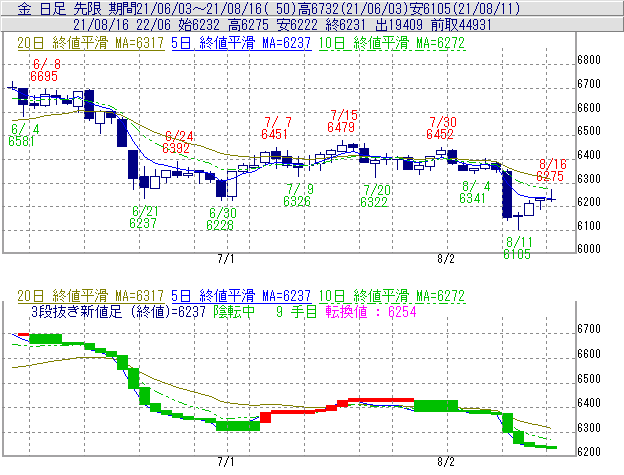Click the 21/08/16 22/06 timestamp text

(122, 25)
